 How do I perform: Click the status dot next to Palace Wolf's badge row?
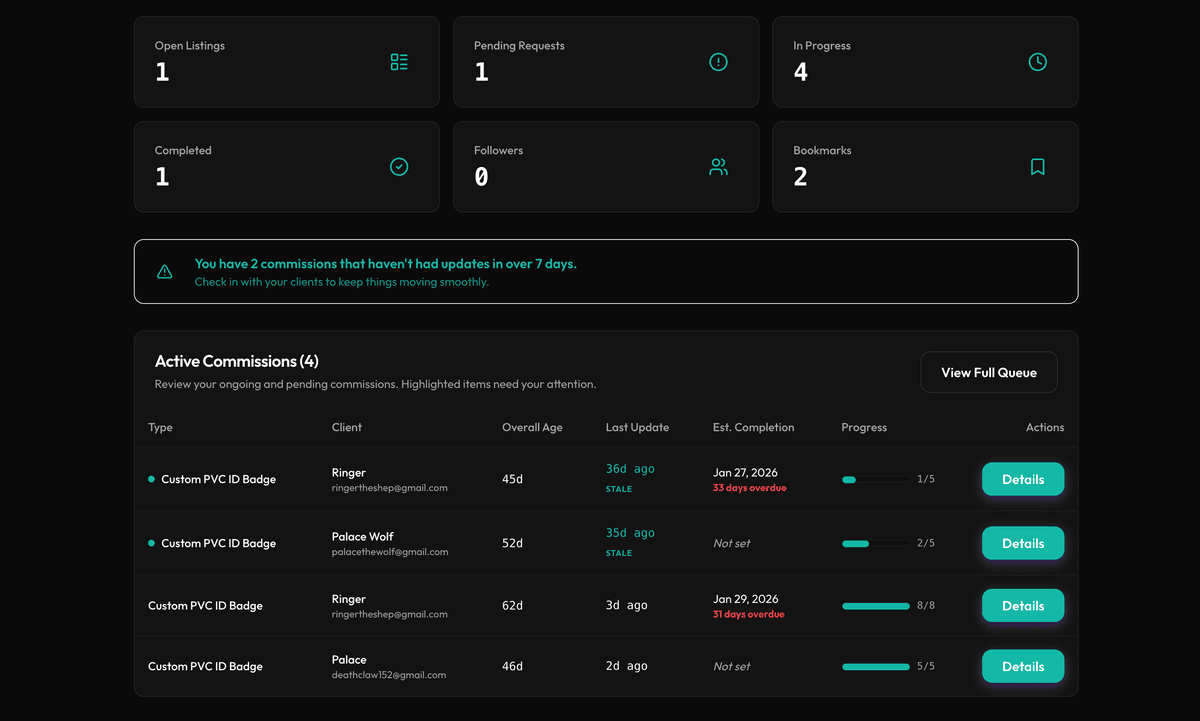coord(152,543)
